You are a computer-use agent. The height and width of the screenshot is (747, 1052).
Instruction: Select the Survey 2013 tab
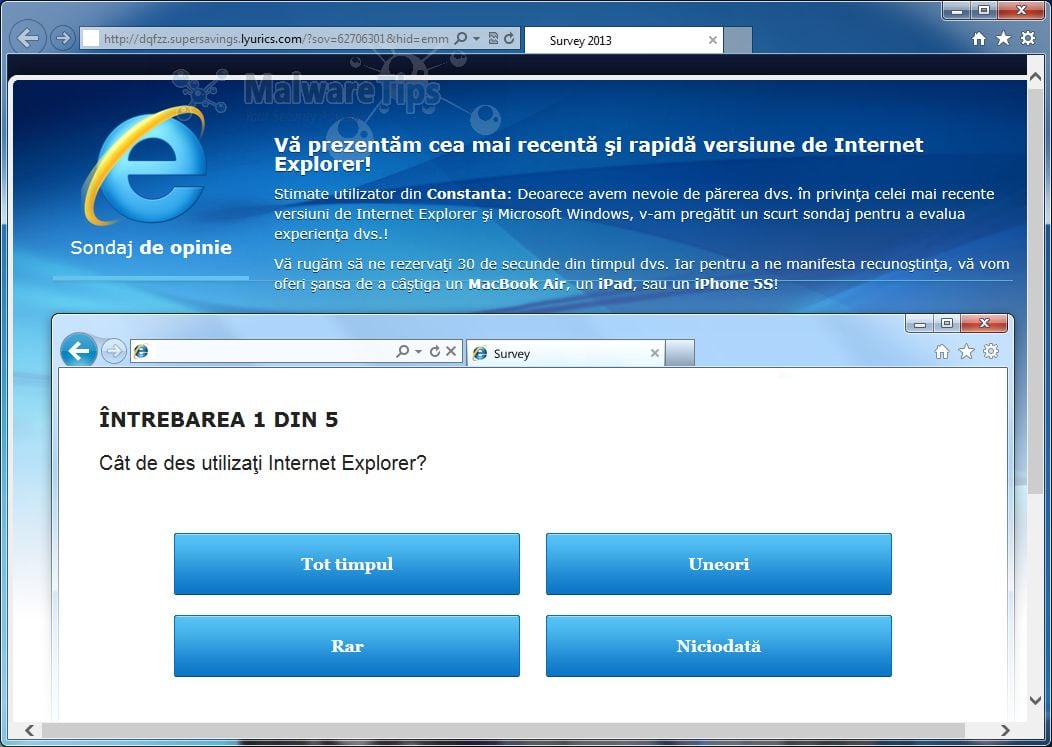tap(624, 40)
